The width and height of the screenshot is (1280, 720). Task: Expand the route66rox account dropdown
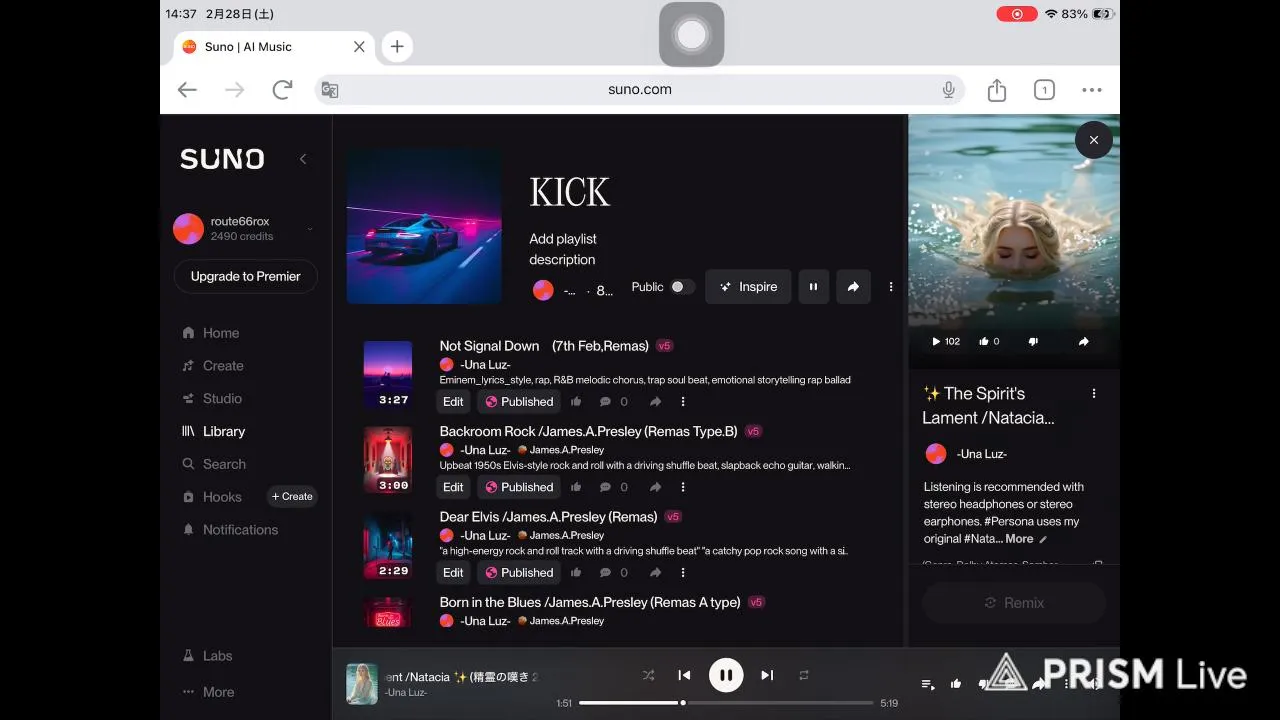(310, 229)
